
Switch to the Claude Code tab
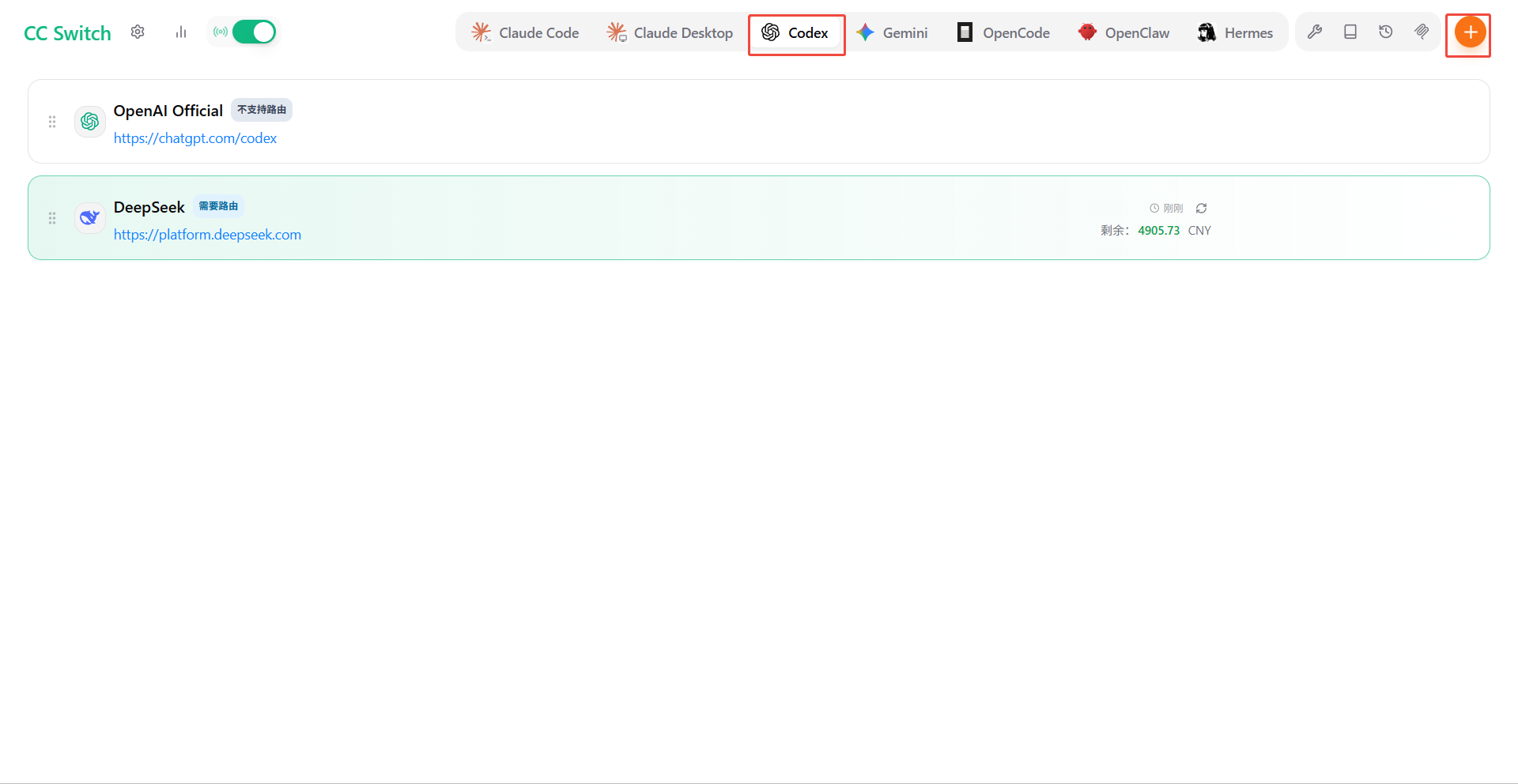(x=526, y=32)
